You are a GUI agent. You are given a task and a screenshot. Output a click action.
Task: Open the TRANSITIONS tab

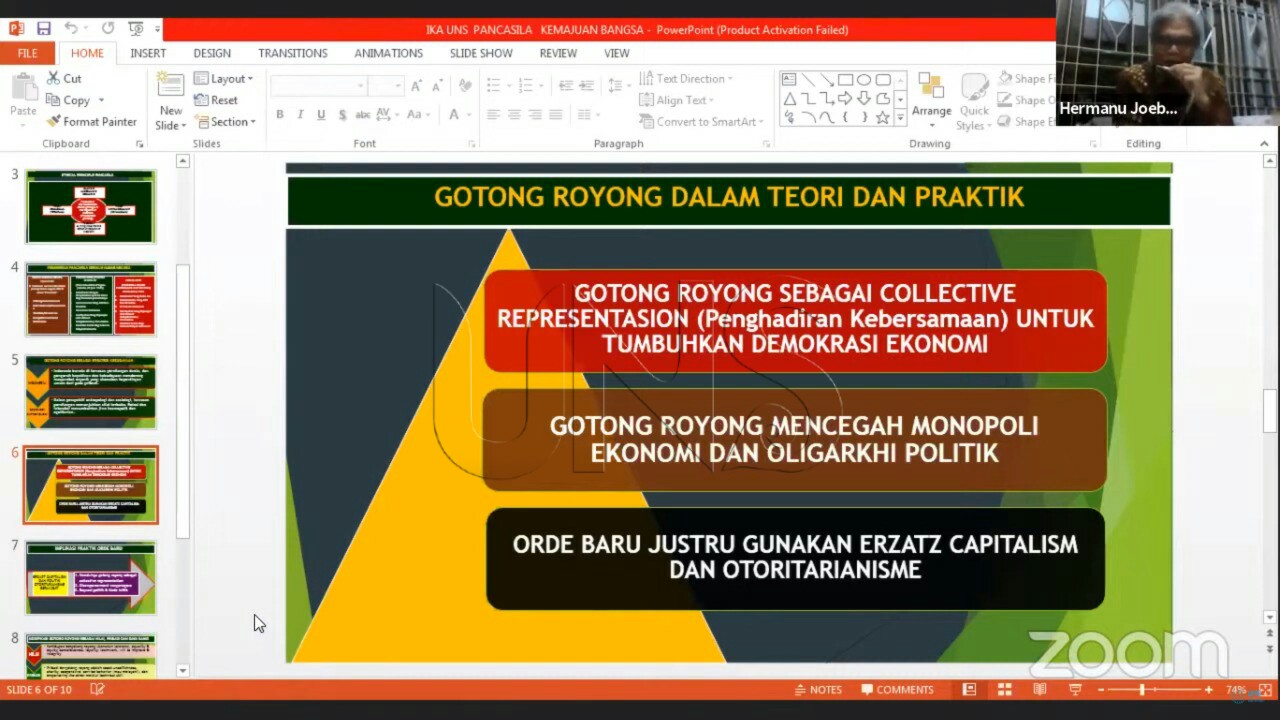tap(293, 53)
